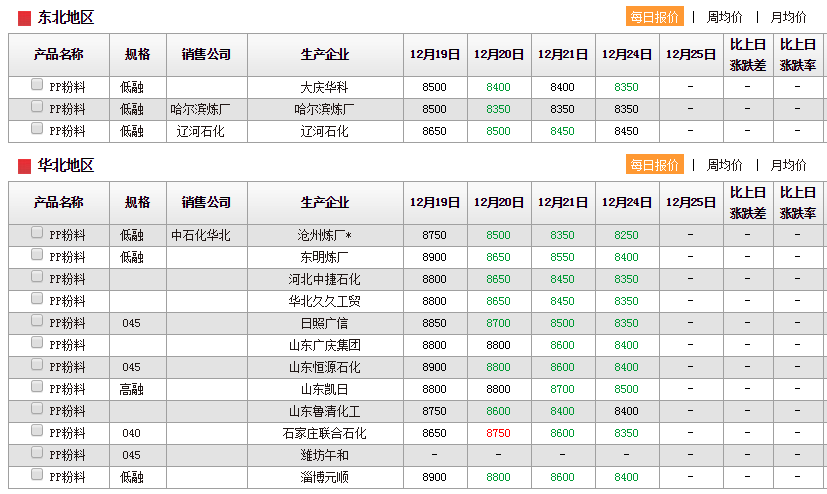Click 辽河石化 in the 生产企业 column
The image size is (827, 494).
point(324,131)
